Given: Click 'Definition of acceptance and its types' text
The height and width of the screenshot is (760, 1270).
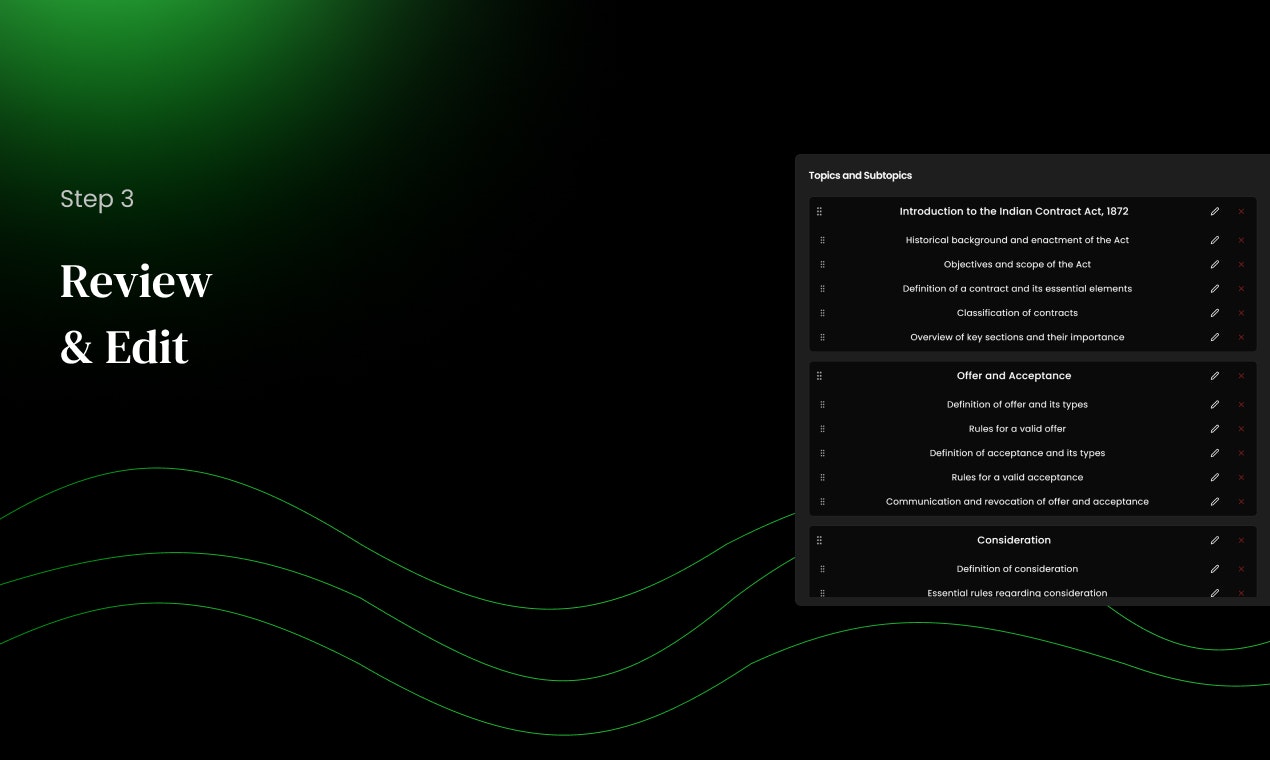Looking at the screenshot, I should (1017, 453).
